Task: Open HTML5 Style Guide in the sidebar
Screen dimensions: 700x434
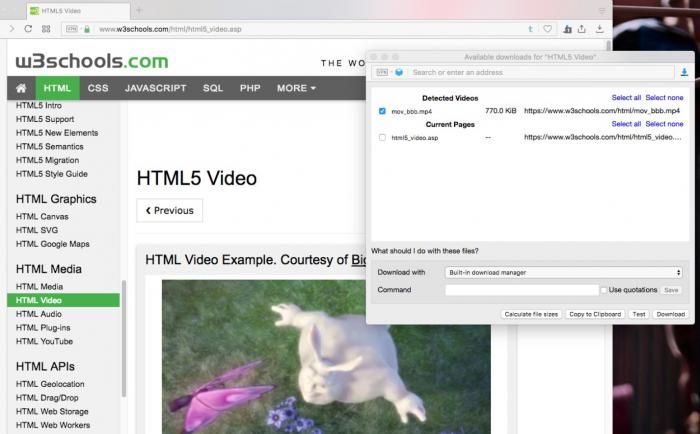Action: pos(52,174)
